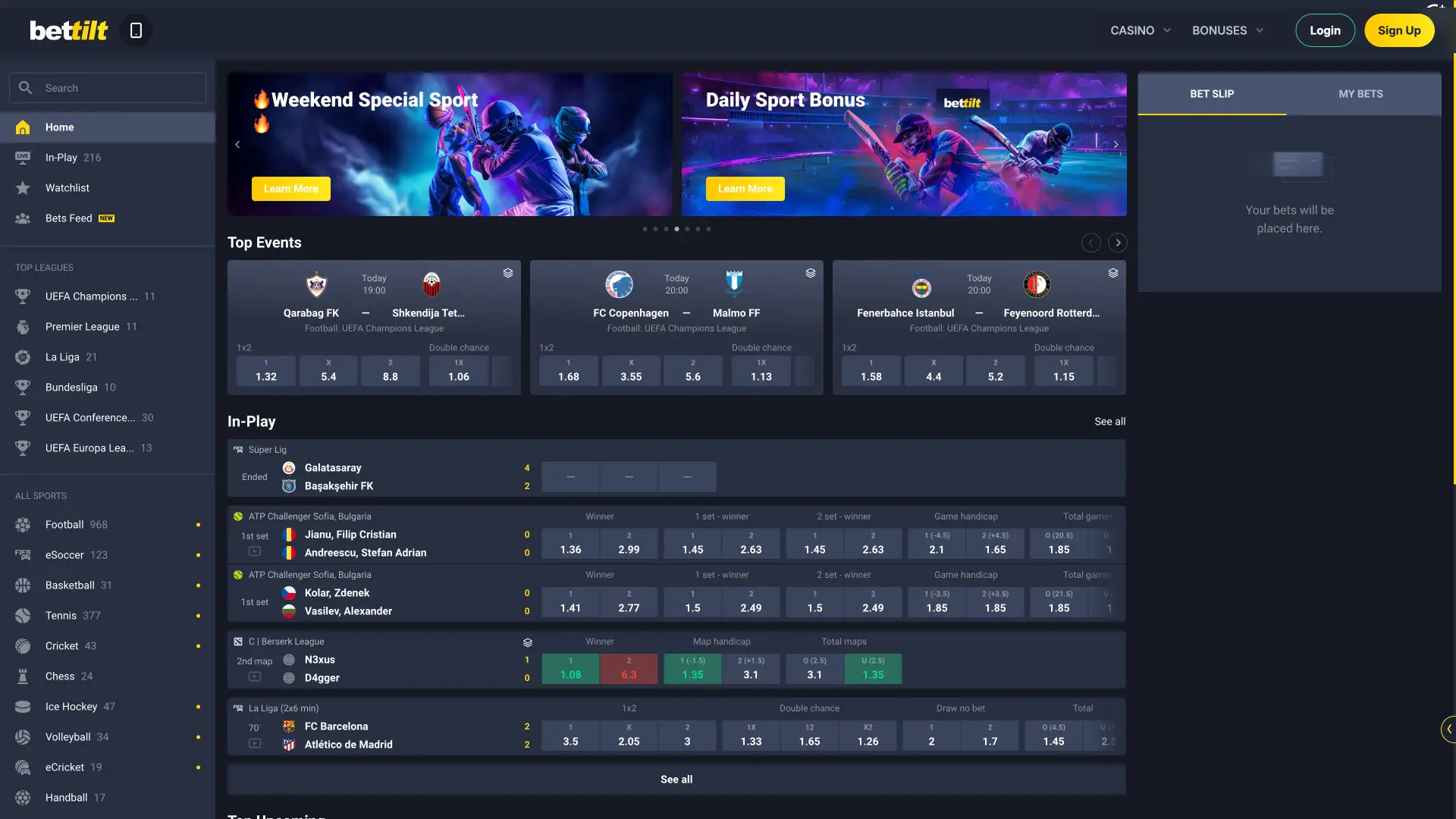Click the UEFA Champions League trophy icon
Screen dimensions: 1456x819
click(x=23, y=297)
